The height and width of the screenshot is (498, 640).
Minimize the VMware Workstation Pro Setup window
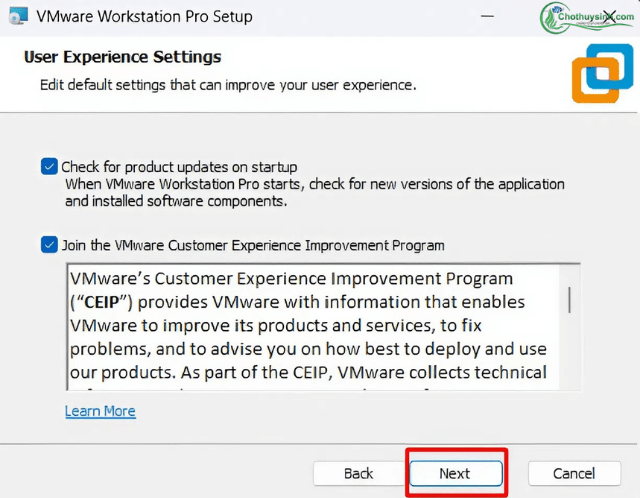pyautogui.click(x=487, y=16)
